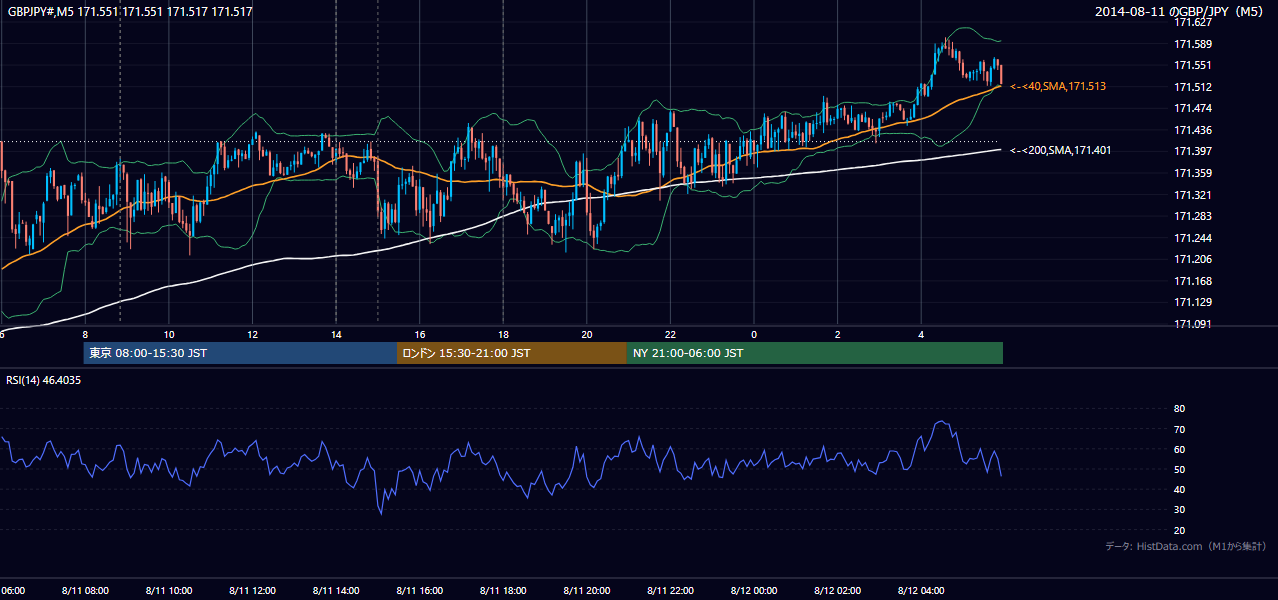Image resolution: width=1278 pixels, height=600 pixels.
Task: Click hour label 16 under the price chart
Action: click(420, 335)
